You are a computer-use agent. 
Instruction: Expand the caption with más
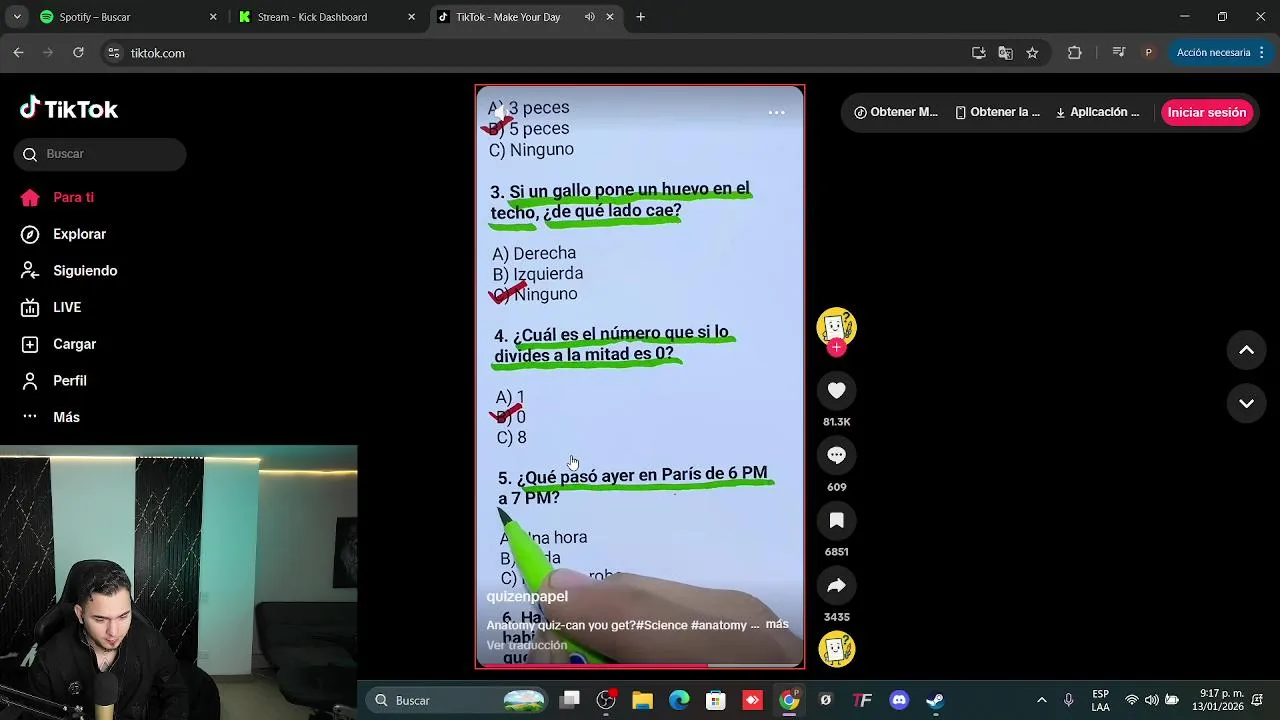777,624
